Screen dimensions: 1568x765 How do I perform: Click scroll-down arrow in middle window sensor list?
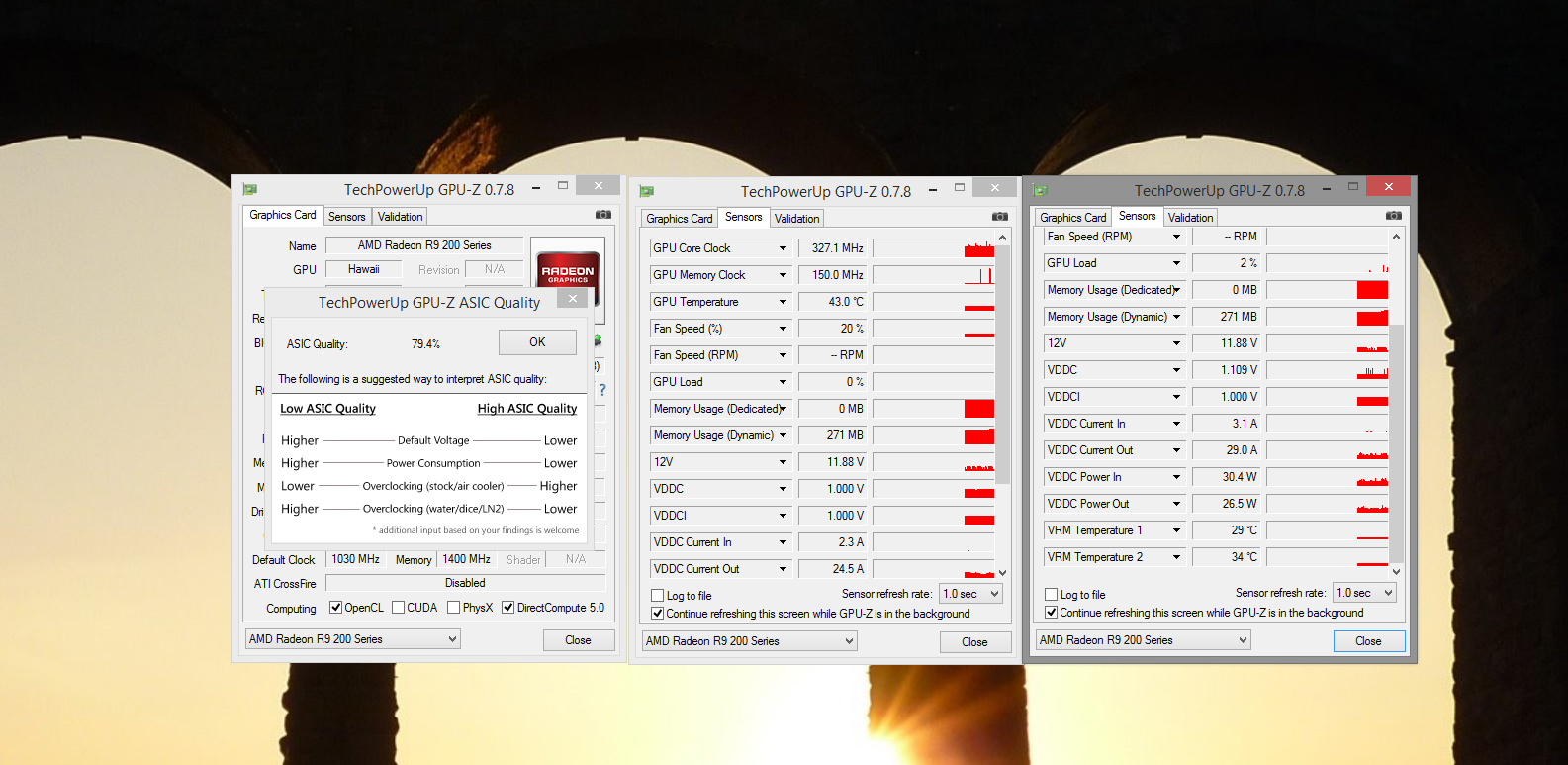[1002, 572]
